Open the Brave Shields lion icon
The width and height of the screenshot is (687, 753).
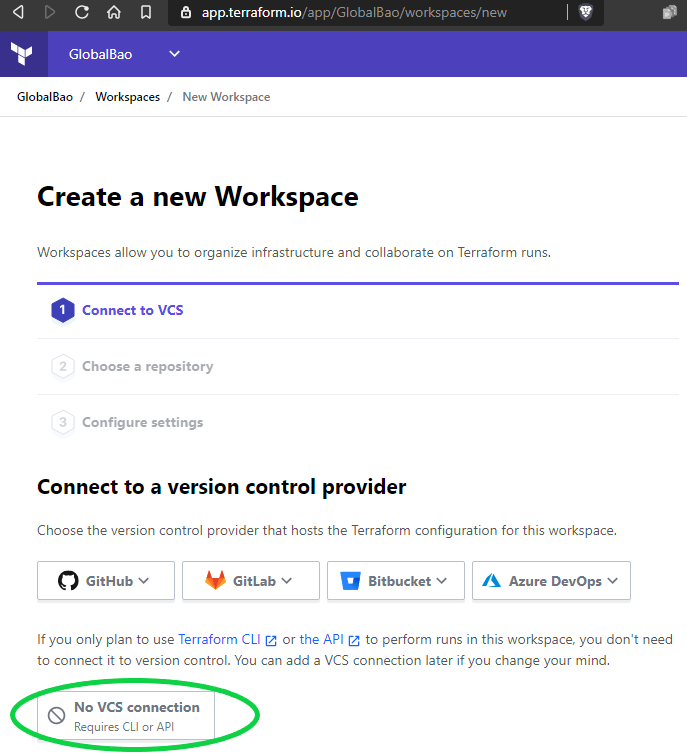[x=586, y=12]
